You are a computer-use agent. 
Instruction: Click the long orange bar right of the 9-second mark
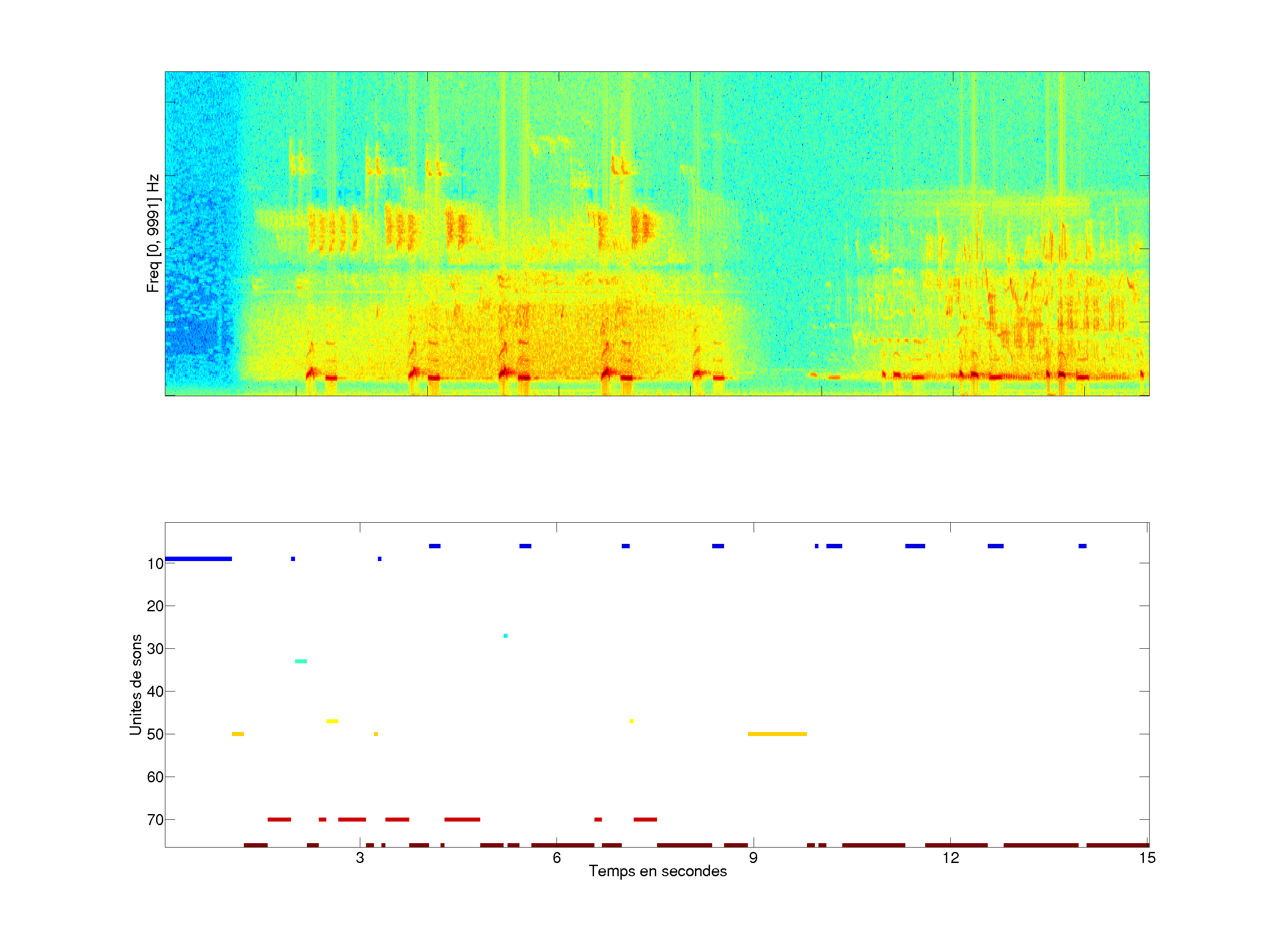[x=777, y=734]
